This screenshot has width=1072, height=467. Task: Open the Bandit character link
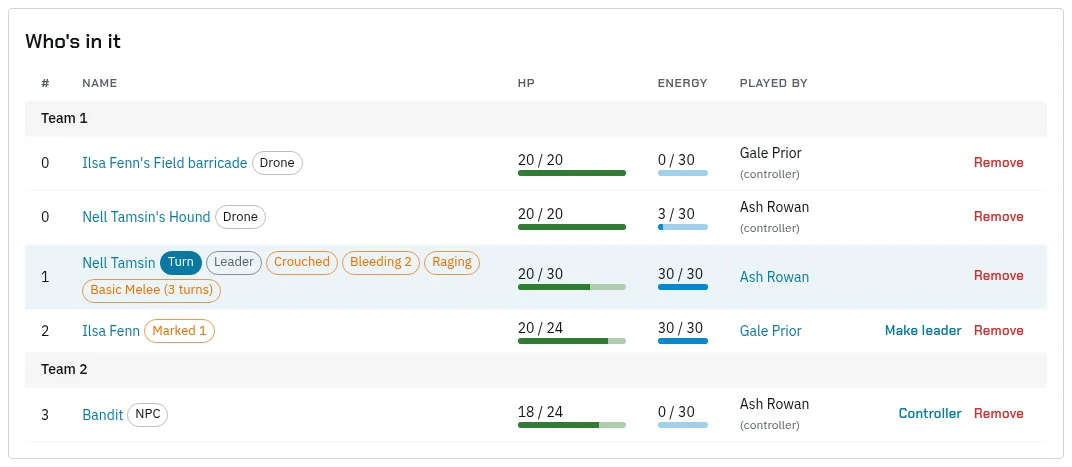(103, 414)
